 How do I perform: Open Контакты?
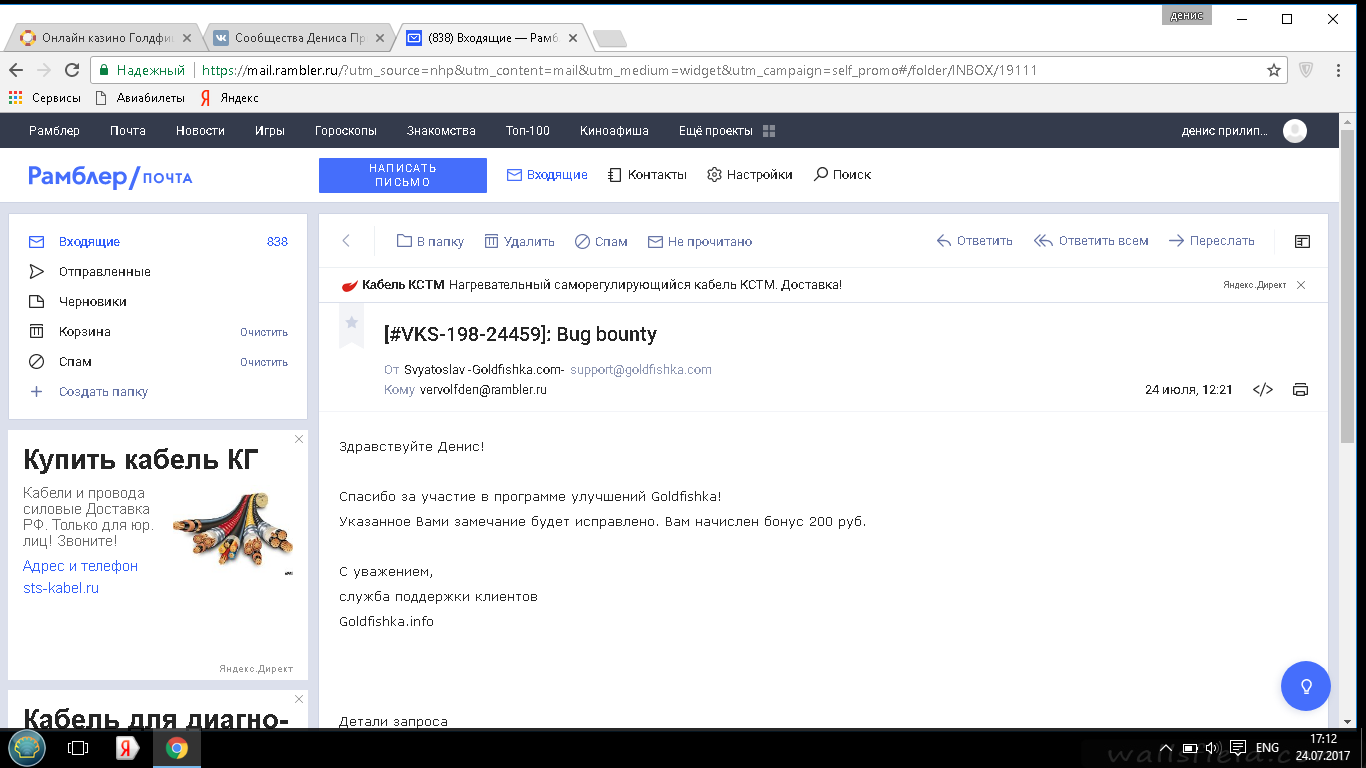click(x=647, y=175)
